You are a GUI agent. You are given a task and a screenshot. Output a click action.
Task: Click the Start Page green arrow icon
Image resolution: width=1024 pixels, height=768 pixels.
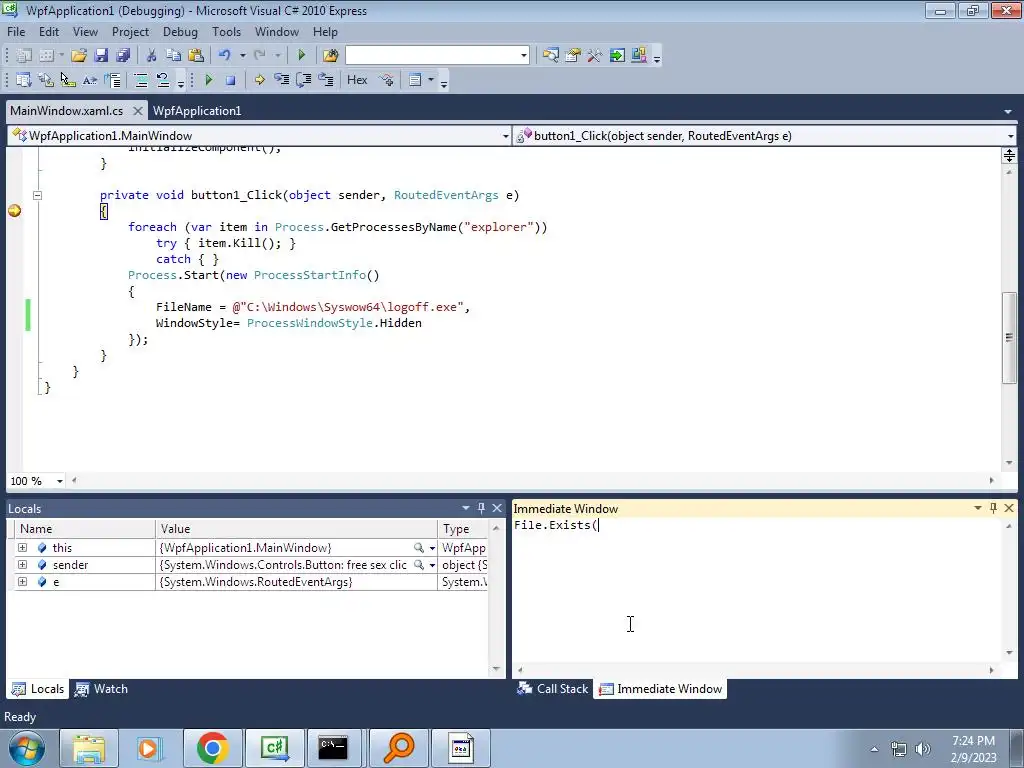tap(616, 56)
